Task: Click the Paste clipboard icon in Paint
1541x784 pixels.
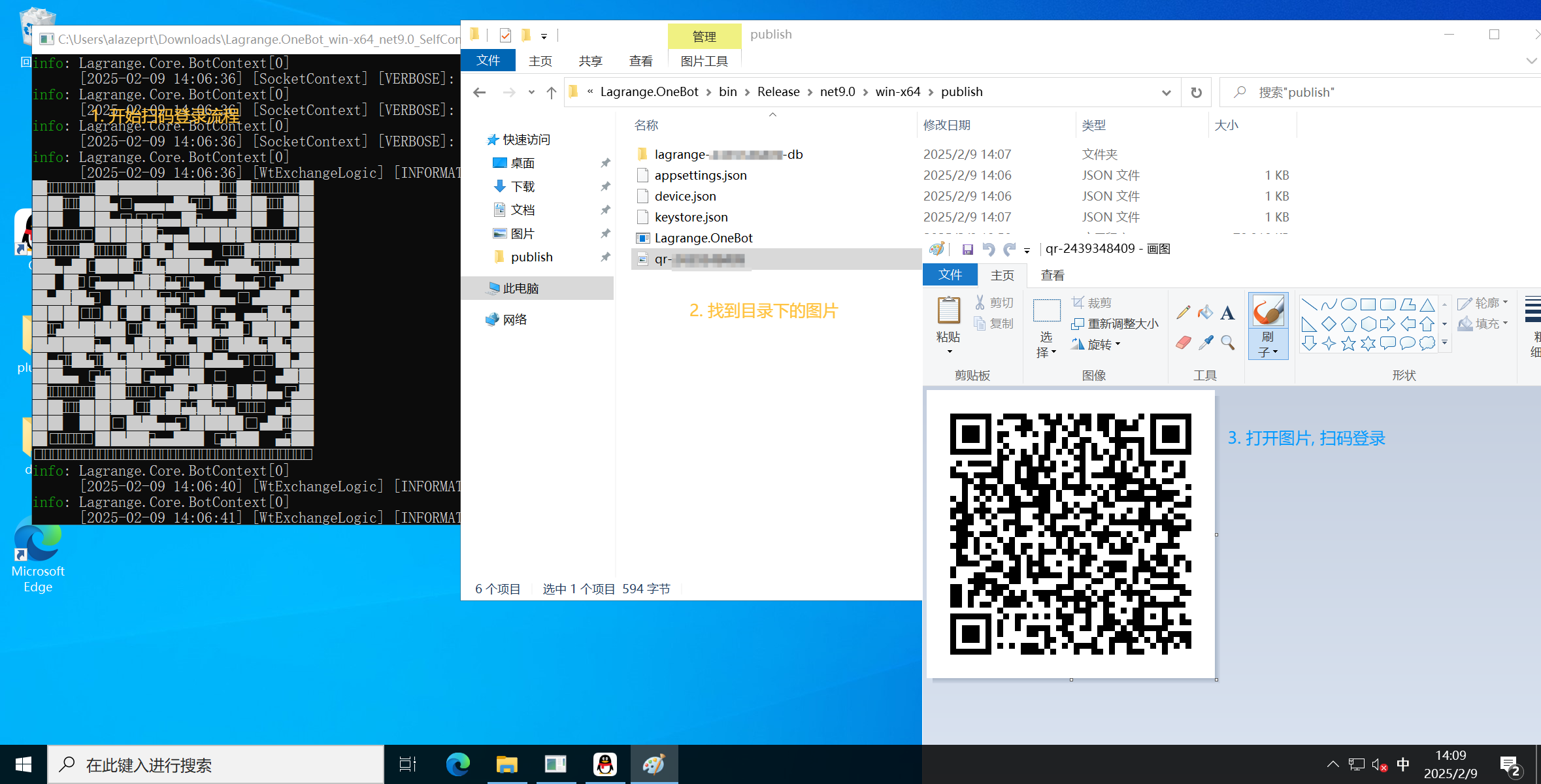Action: [948, 310]
